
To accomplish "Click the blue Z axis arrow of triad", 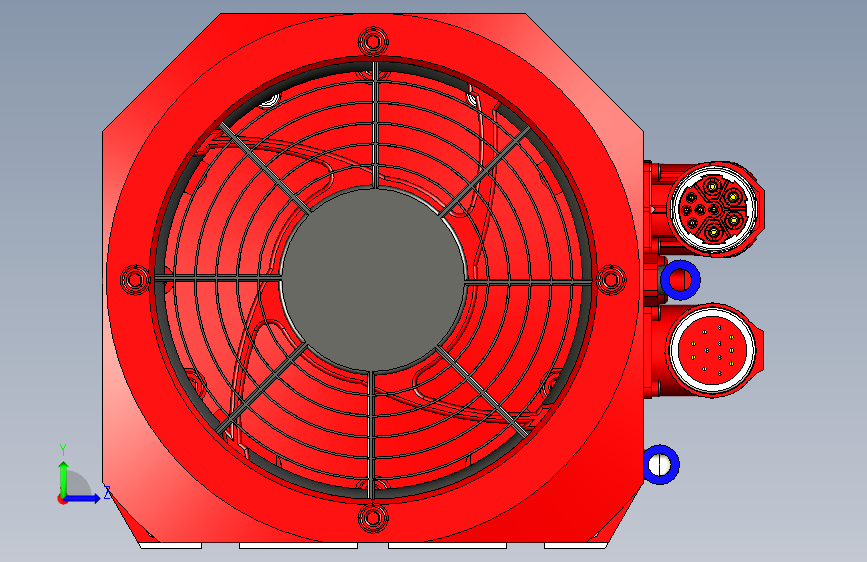I will [83, 498].
